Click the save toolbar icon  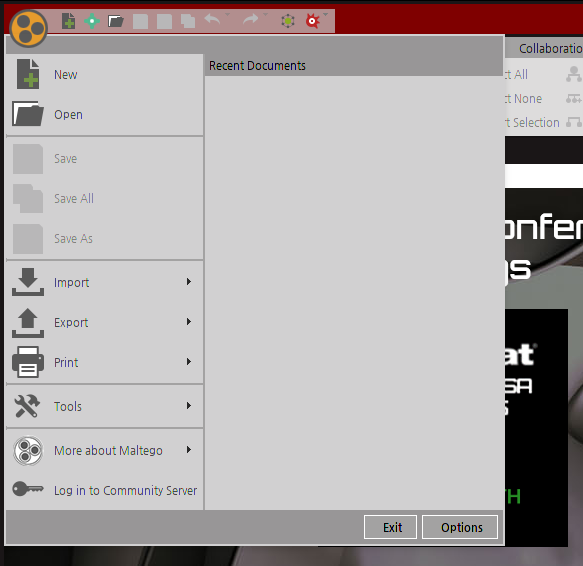coord(141,21)
